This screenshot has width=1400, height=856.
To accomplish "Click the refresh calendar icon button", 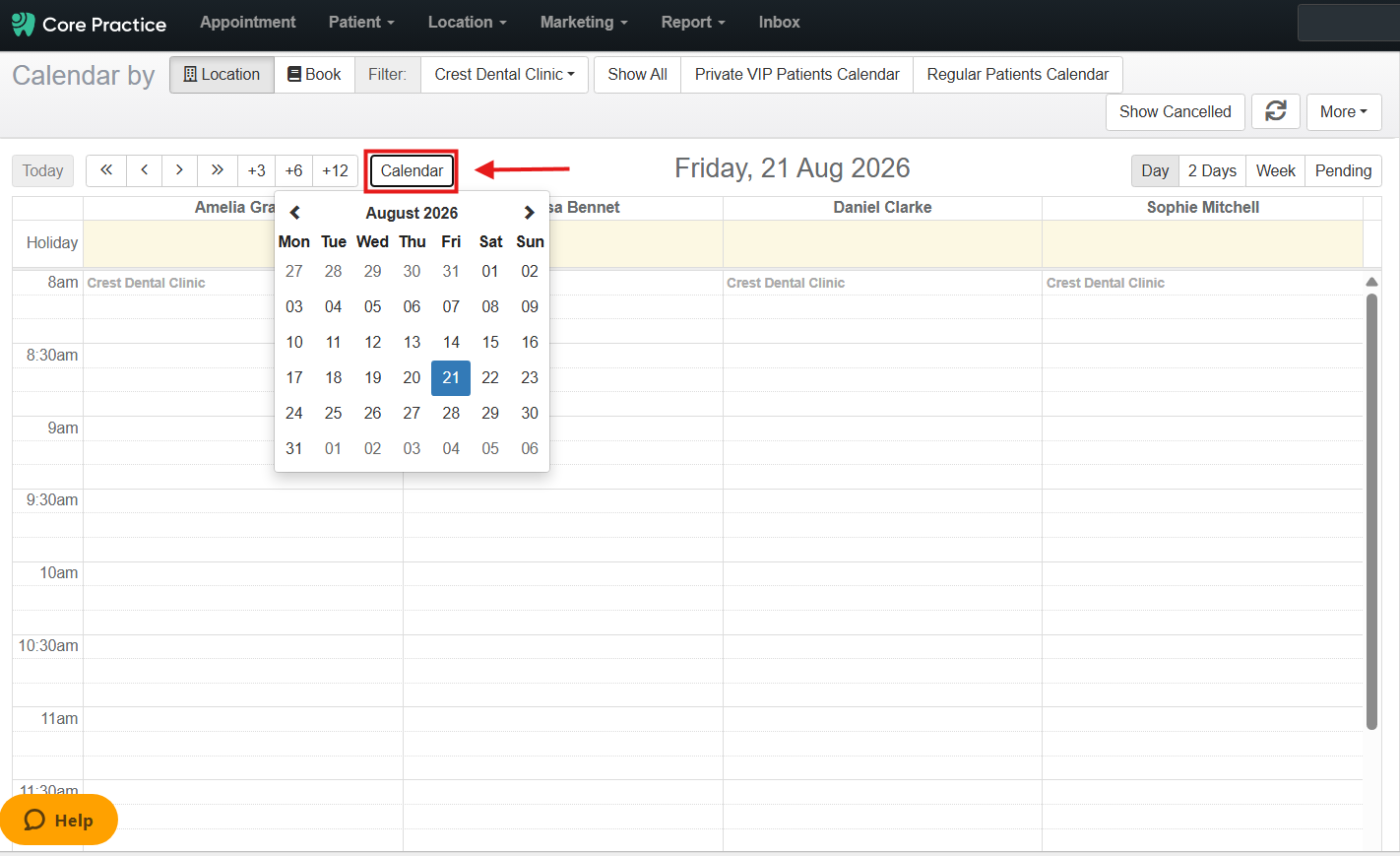I will [x=1276, y=111].
